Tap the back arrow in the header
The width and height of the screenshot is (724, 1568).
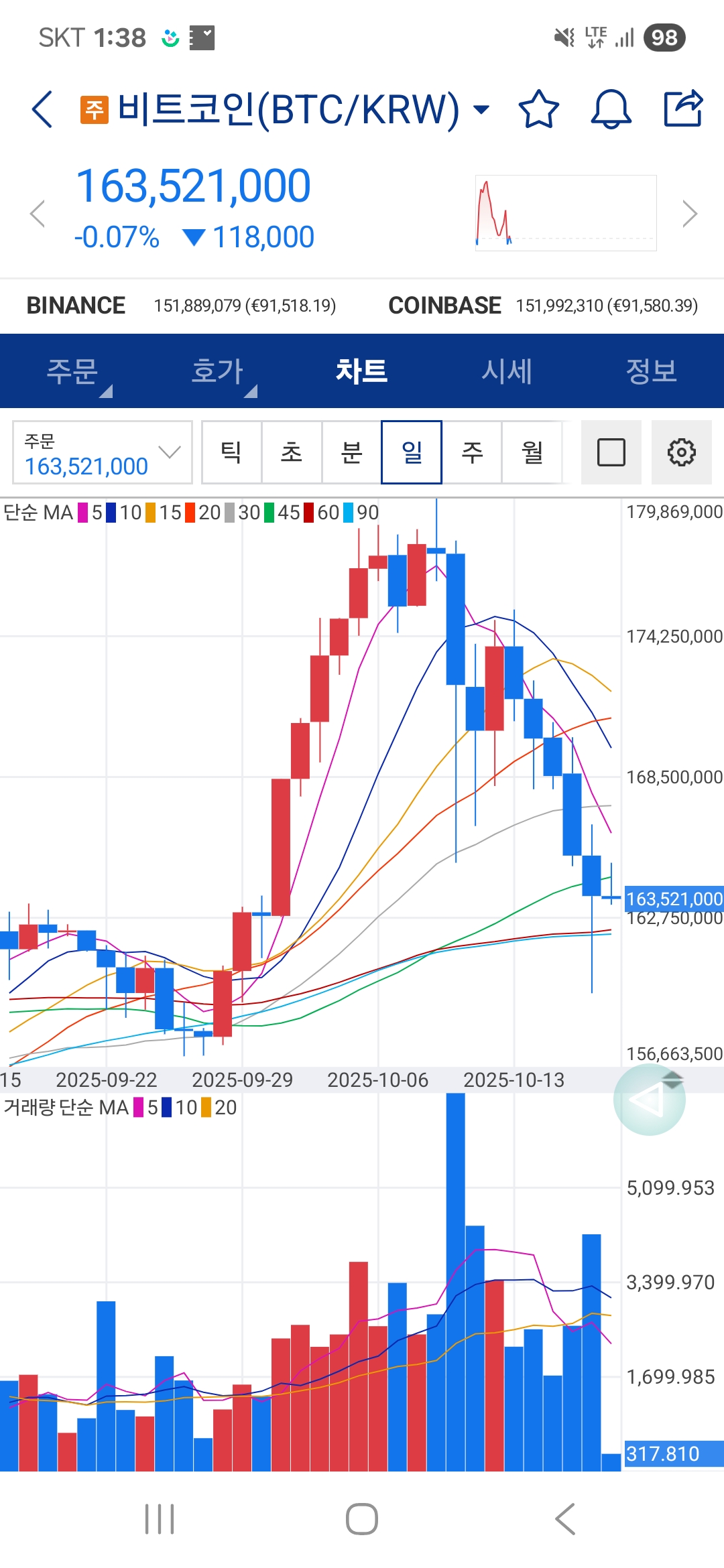pyautogui.click(x=42, y=109)
